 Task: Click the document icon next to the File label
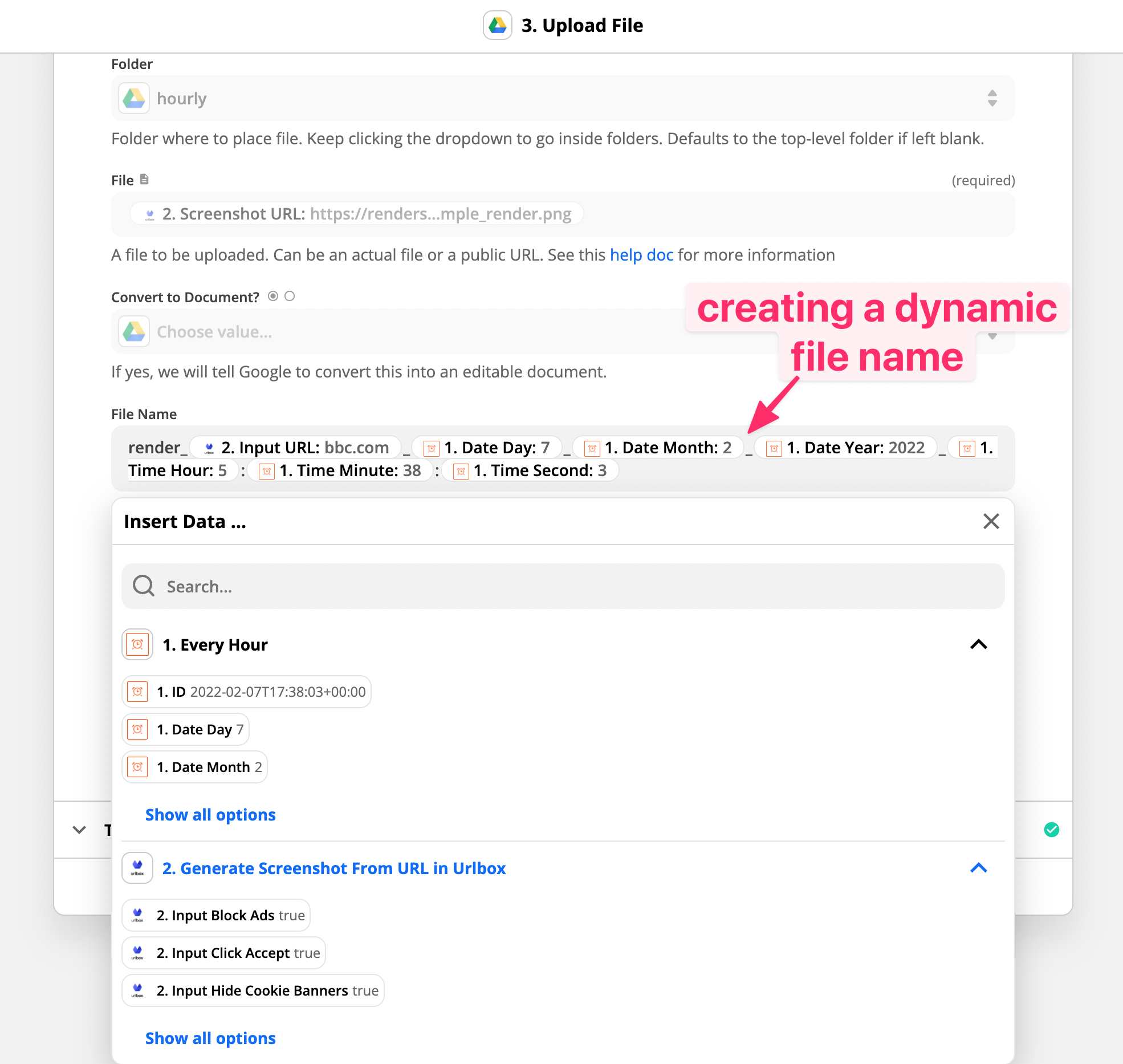[144, 179]
